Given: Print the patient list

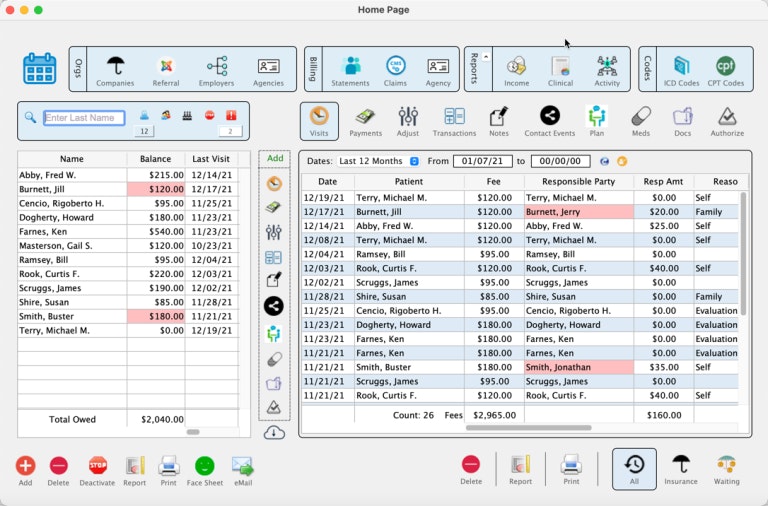Looking at the screenshot, I should pyautogui.click(x=168, y=471).
